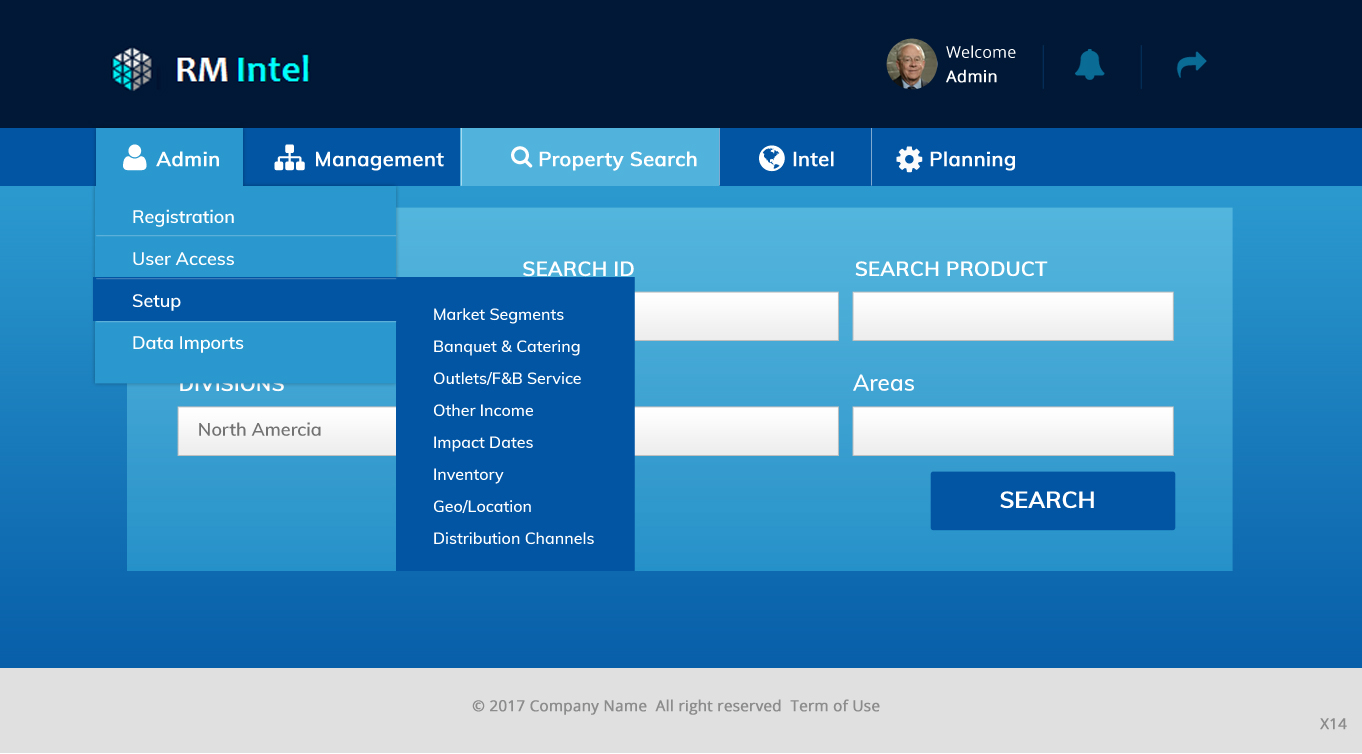Select the share arrow icon
Image resolution: width=1362 pixels, height=754 pixels.
[1192, 63]
